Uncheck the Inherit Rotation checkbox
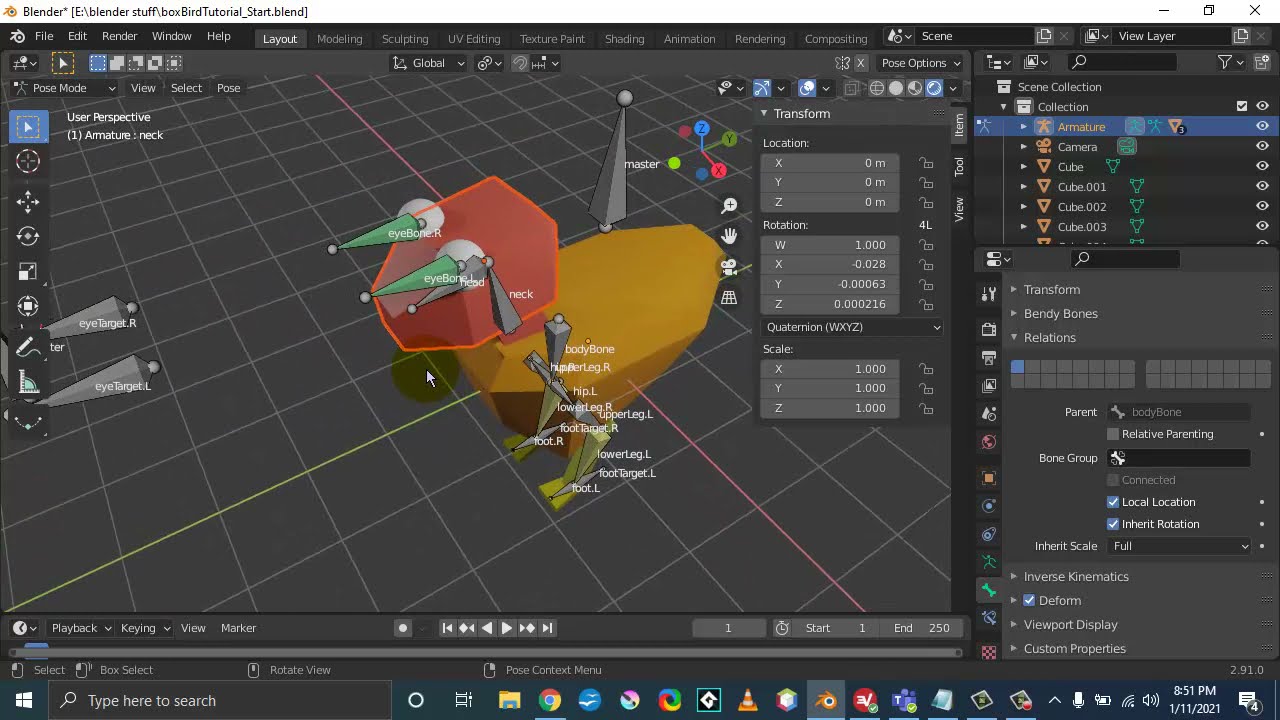The height and width of the screenshot is (720, 1280). 1113,524
